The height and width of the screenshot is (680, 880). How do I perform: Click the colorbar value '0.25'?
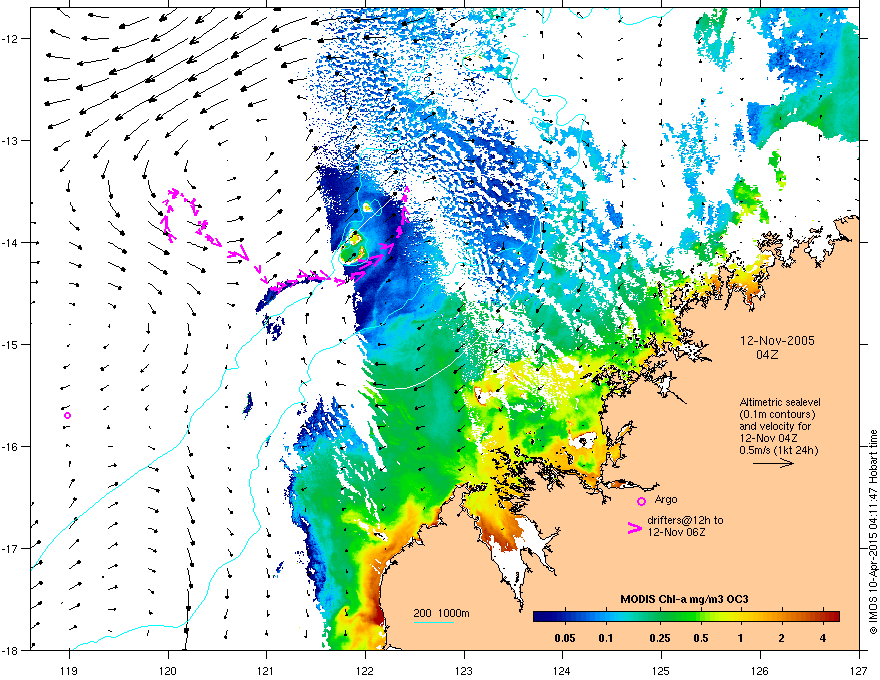660,638
